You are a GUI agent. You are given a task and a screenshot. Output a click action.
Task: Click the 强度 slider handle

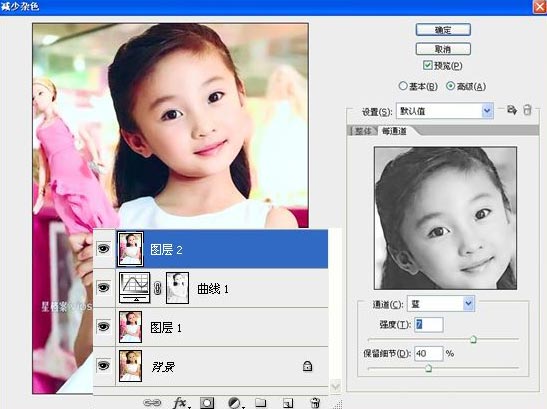click(473, 339)
